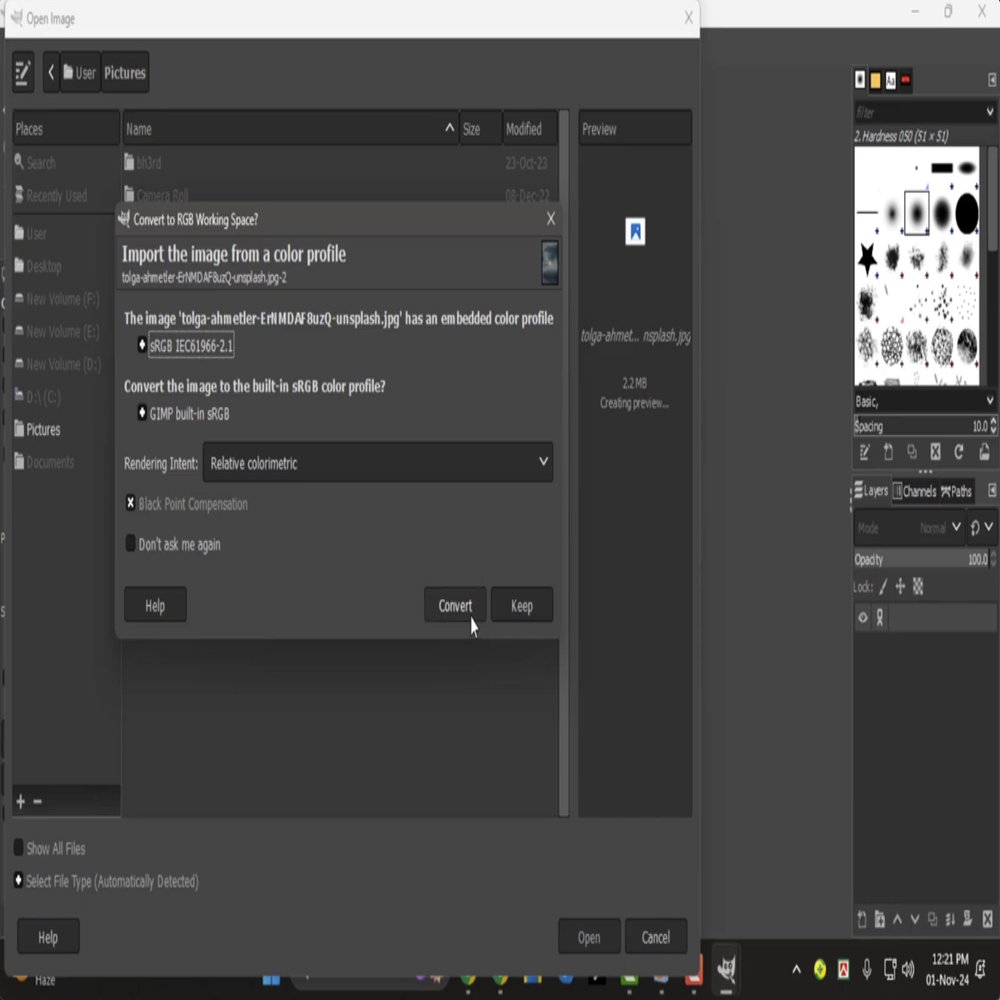This screenshot has width=1000, height=1000.
Task: Click the lock alpha channel icon
Action: 918,587
